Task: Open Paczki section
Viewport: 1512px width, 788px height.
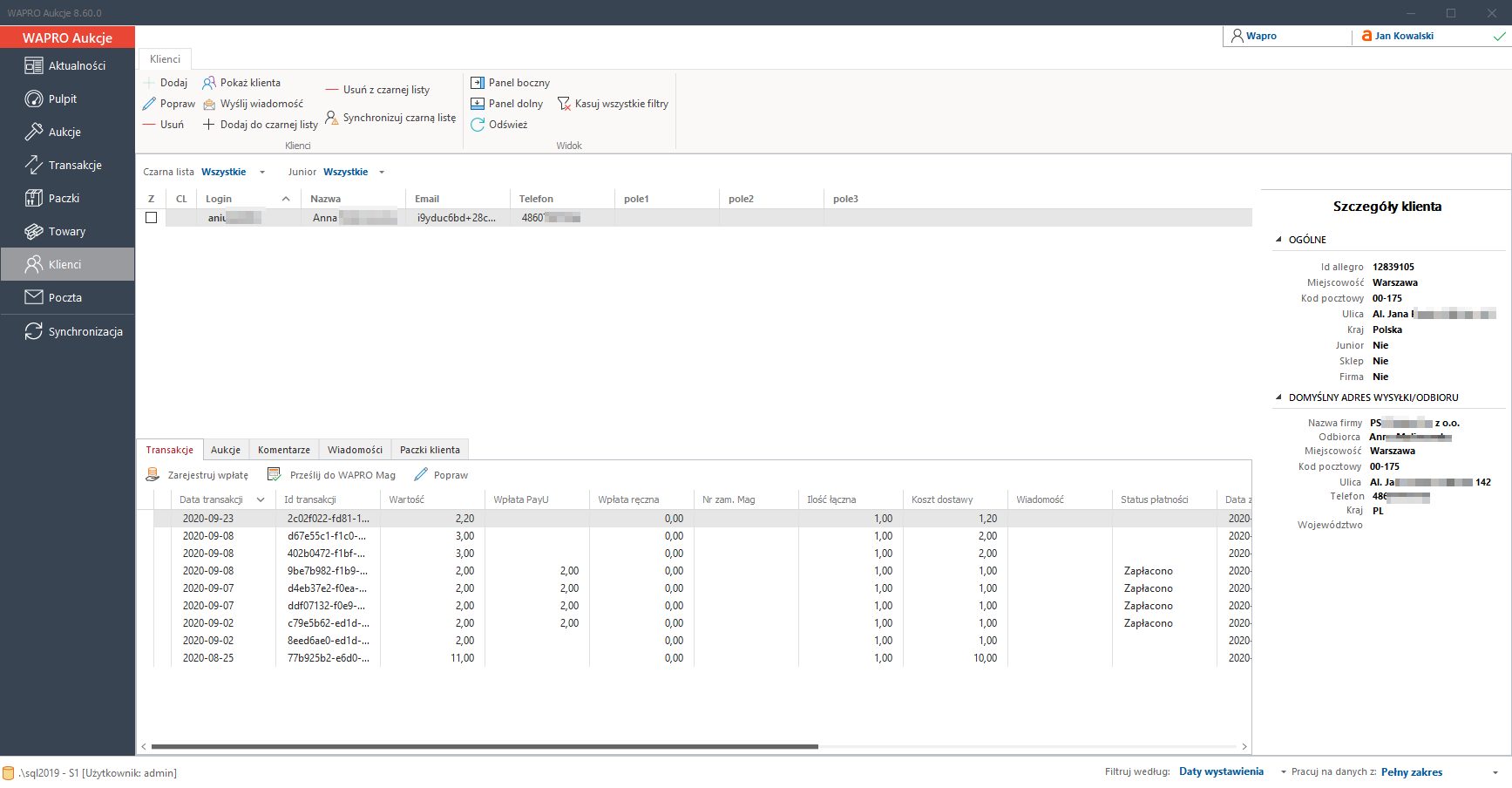Action: pyautogui.click(x=67, y=198)
